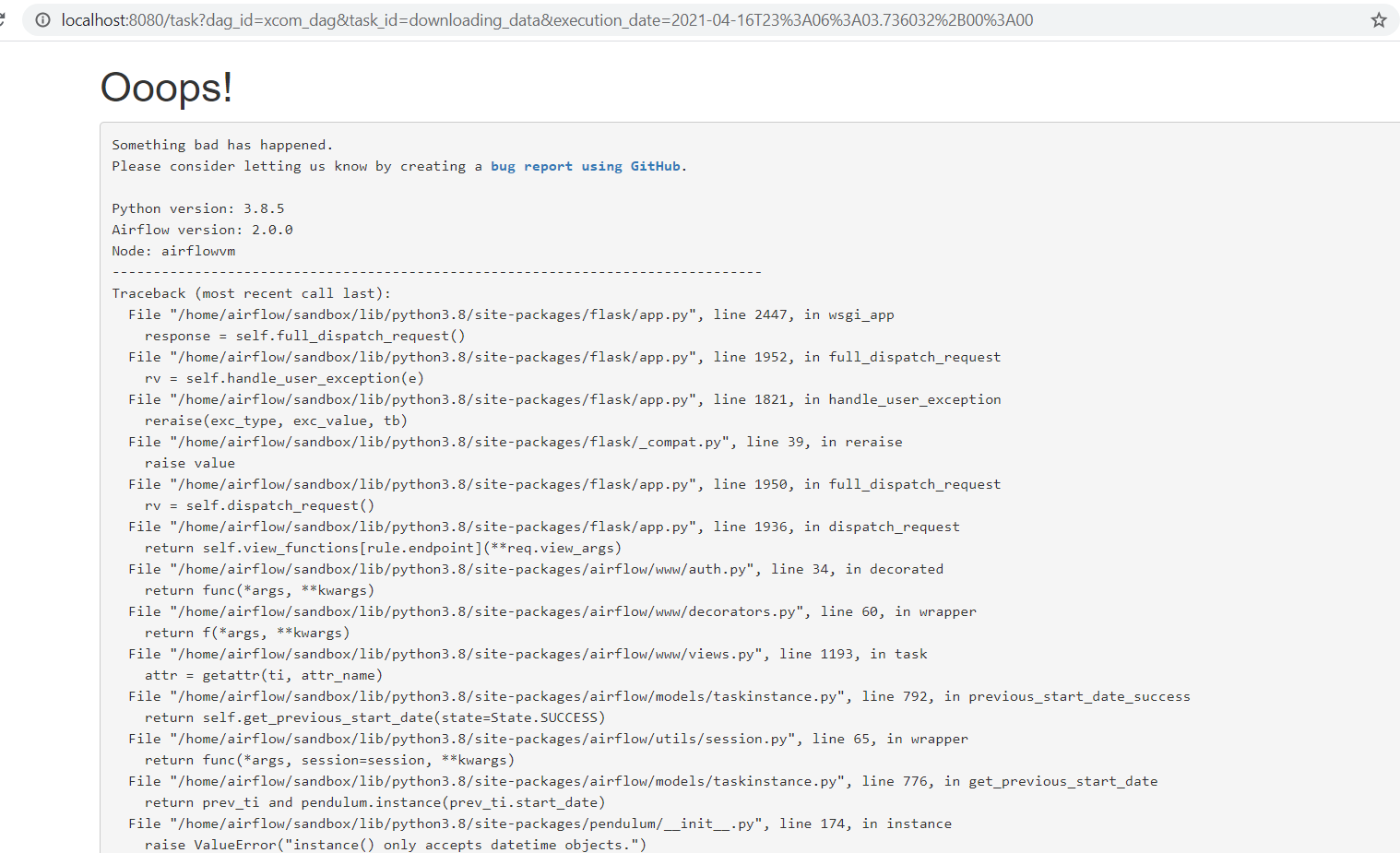Click the 'Python version: 3.8.5' line
The height and width of the screenshot is (853, 1400).
[x=198, y=208]
